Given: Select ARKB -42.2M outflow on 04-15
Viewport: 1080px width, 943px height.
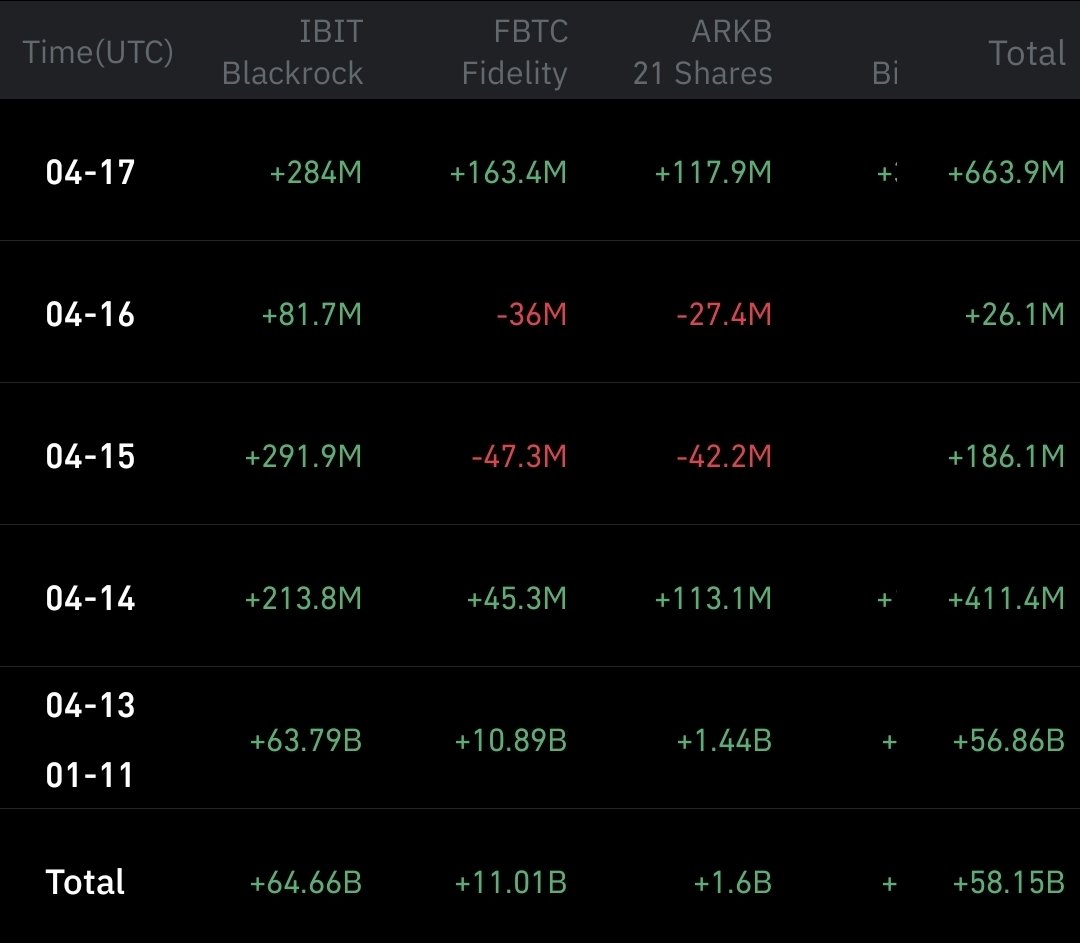Looking at the screenshot, I should pos(723,457).
